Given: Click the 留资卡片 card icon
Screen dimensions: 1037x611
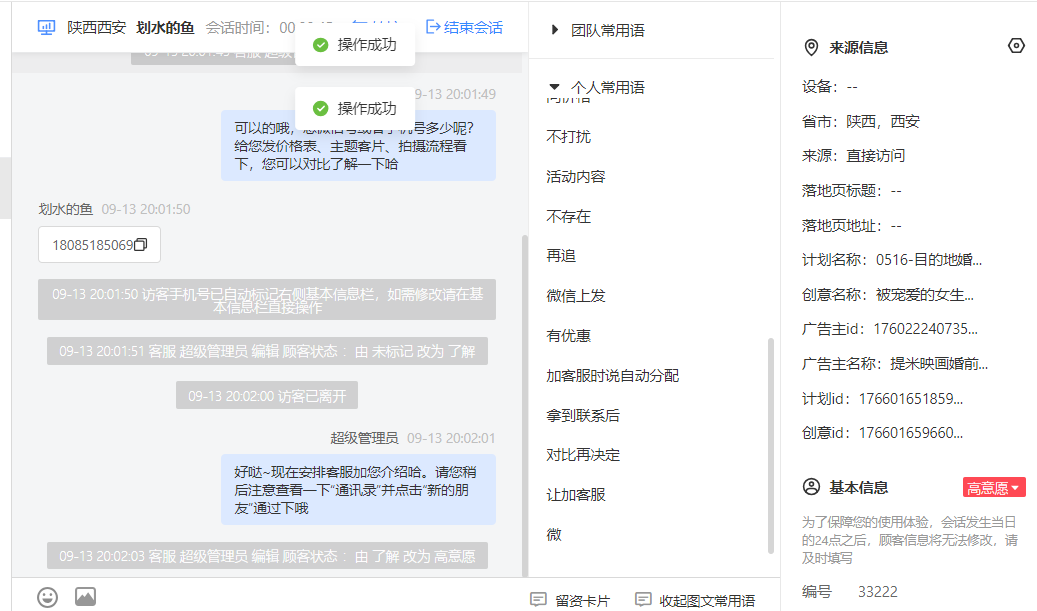Looking at the screenshot, I should coord(538,600).
